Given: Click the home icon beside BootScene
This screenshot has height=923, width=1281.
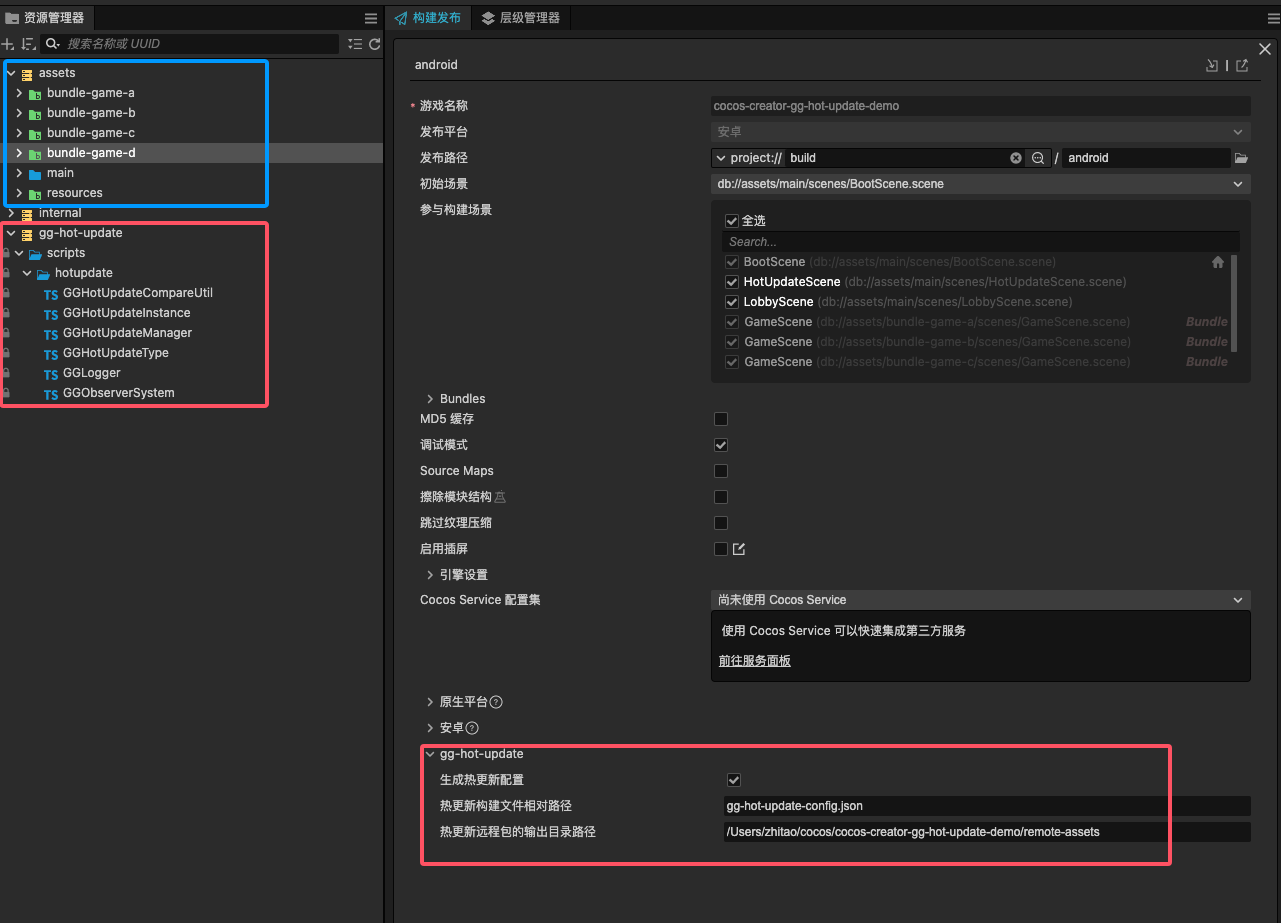Looking at the screenshot, I should tap(1218, 262).
